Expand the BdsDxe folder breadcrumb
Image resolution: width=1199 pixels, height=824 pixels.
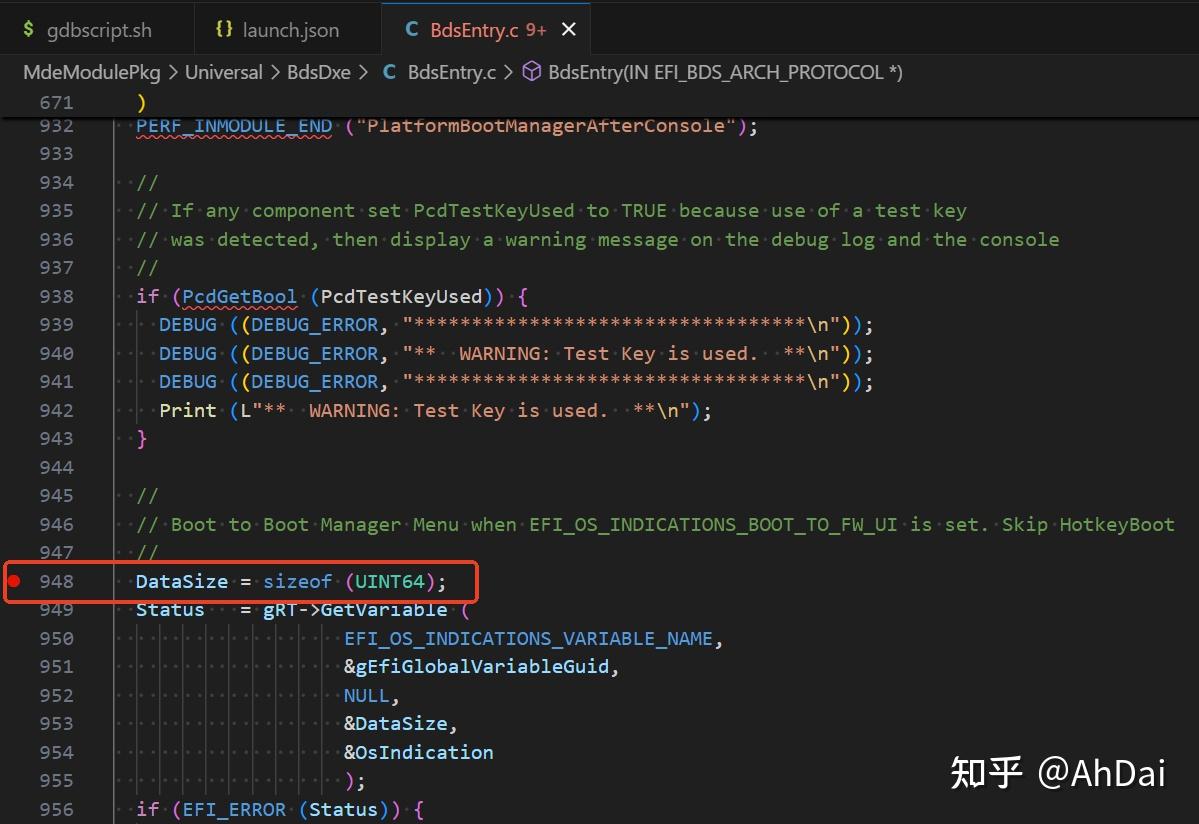(317, 71)
